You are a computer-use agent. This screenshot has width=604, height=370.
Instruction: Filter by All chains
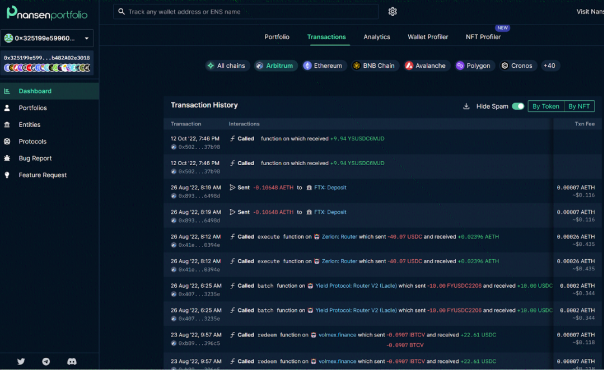pyautogui.click(x=227, y=66)
